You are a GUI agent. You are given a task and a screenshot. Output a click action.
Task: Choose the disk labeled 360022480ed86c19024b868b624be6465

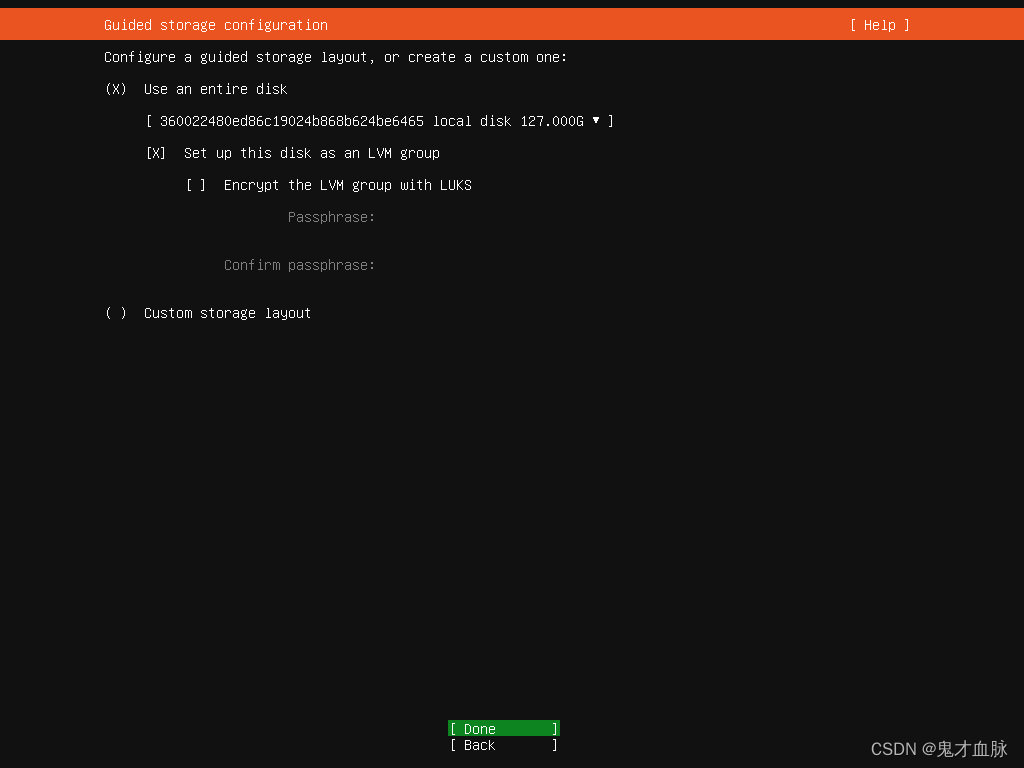(380, 121)
